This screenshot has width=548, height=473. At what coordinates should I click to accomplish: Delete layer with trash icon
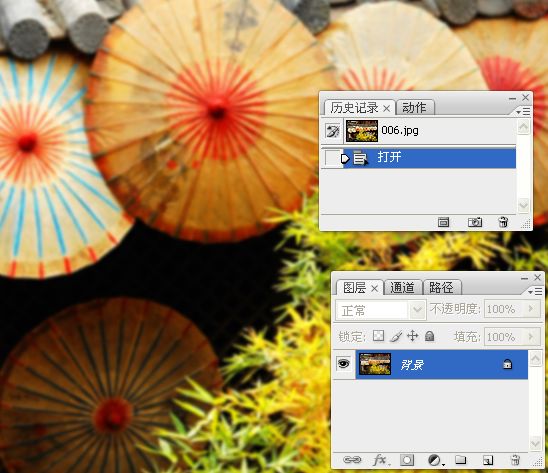click(515, 460)
